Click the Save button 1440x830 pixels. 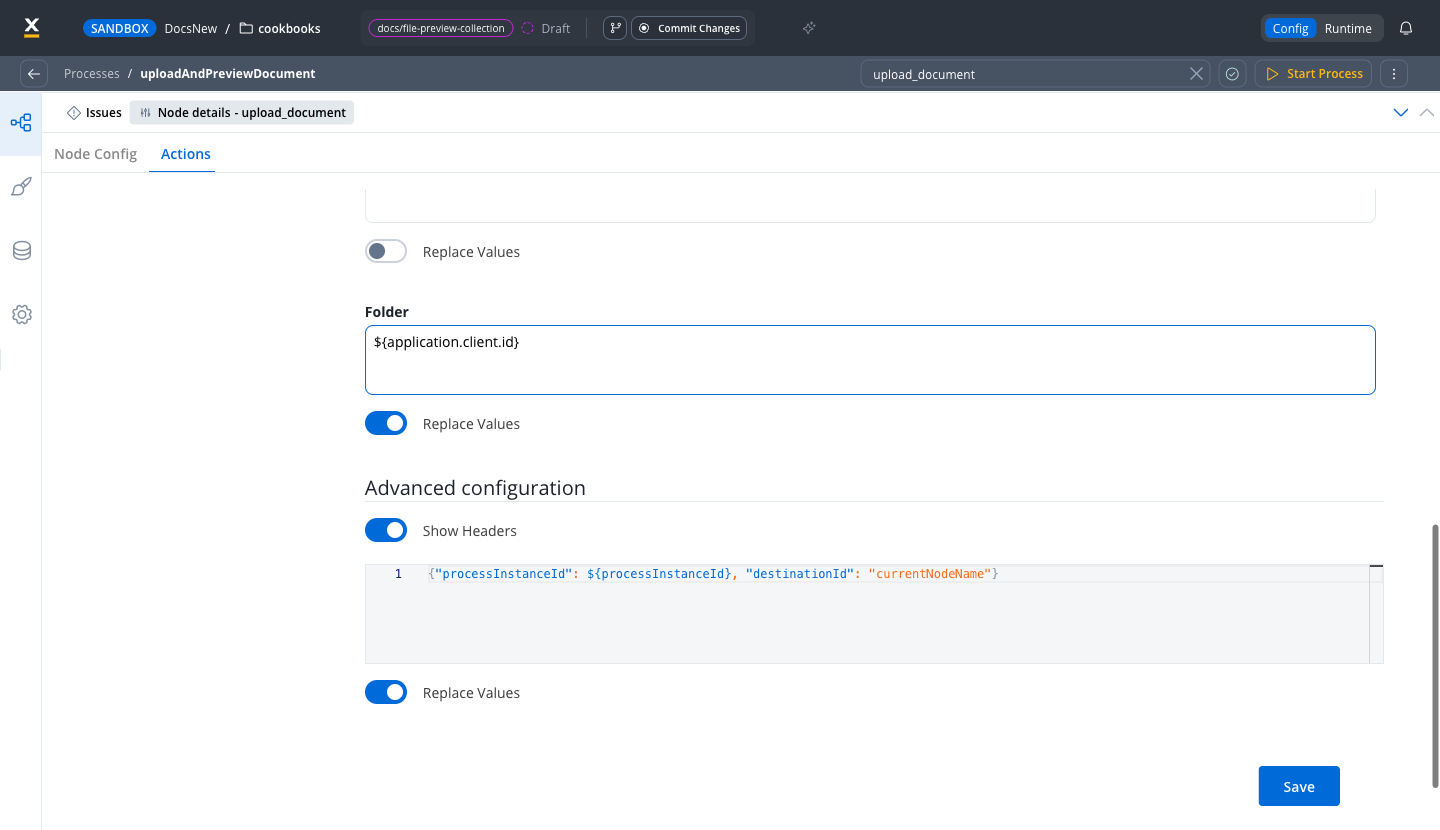[x=1299, y=786]
